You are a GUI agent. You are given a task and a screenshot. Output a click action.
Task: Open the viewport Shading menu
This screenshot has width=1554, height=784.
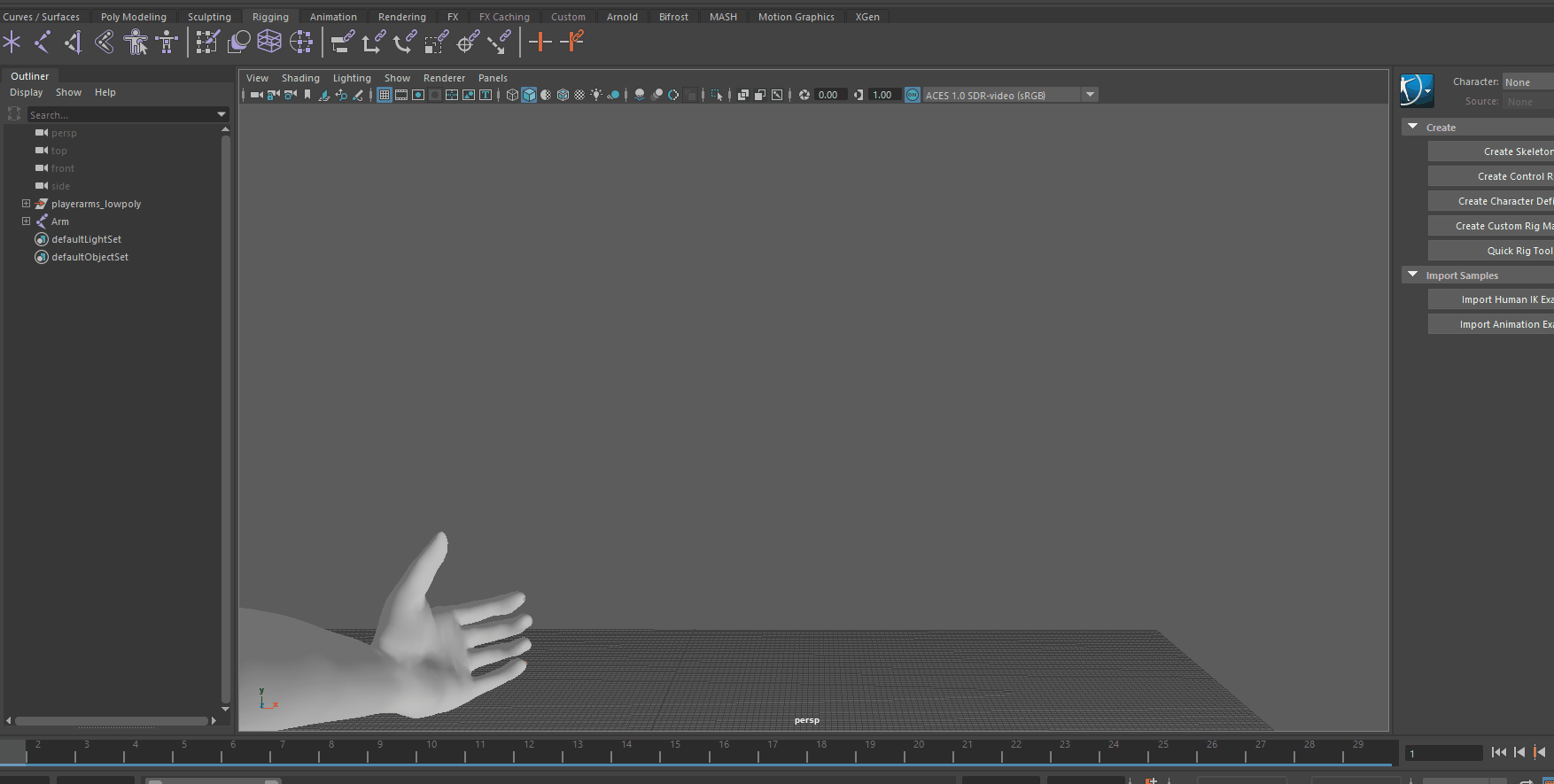[x=300, y=78]
